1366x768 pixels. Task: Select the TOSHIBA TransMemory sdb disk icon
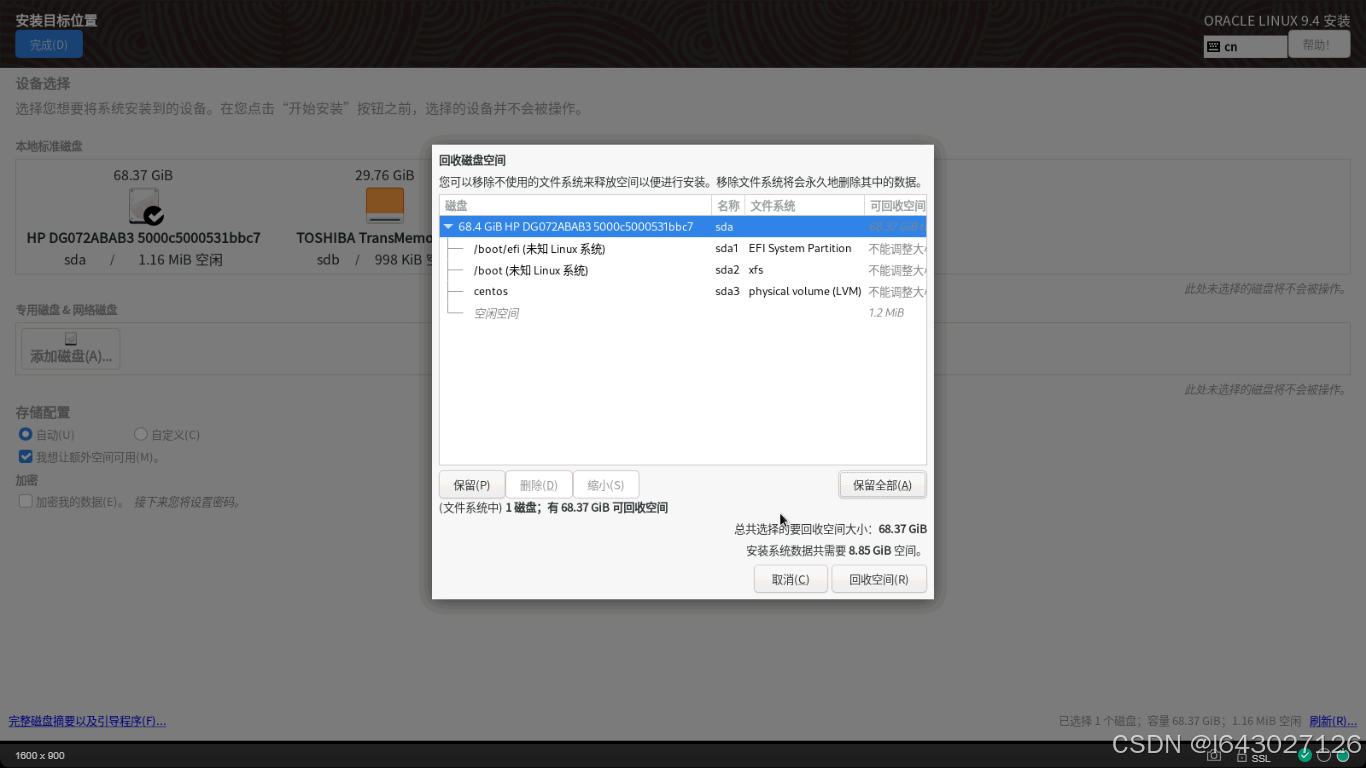click(385, 206)
